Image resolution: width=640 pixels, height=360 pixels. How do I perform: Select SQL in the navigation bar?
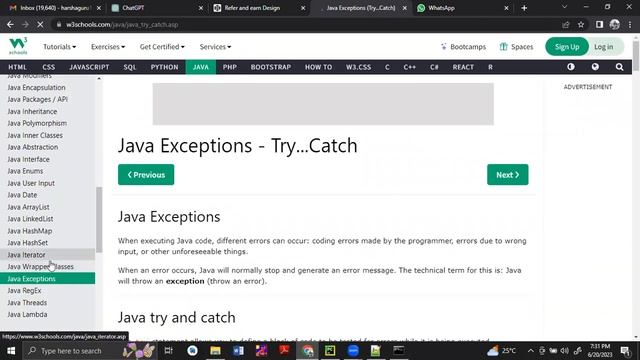[x=130, y=67]
